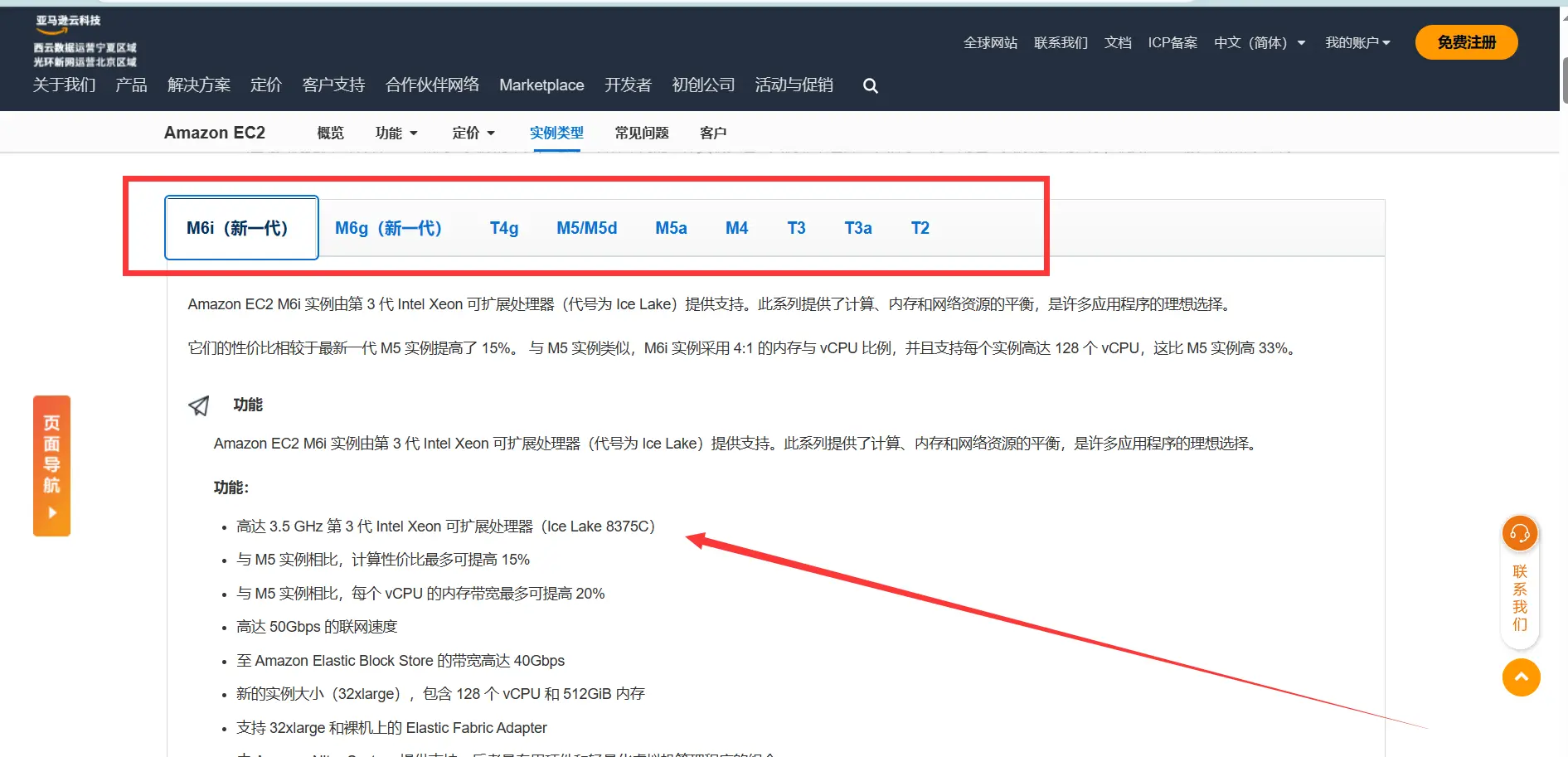Click the Amazon EC2 product title link
The image size is (1568, 757).
(215, 133)
